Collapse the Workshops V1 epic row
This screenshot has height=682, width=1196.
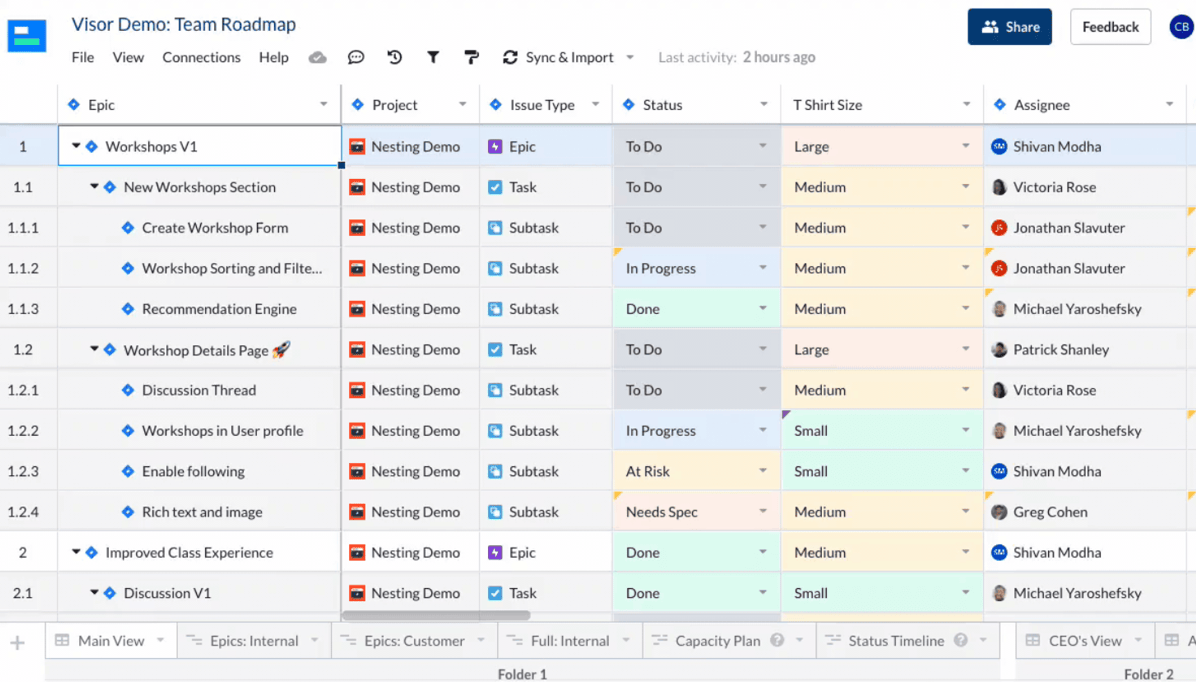click(x=76, y=147)
